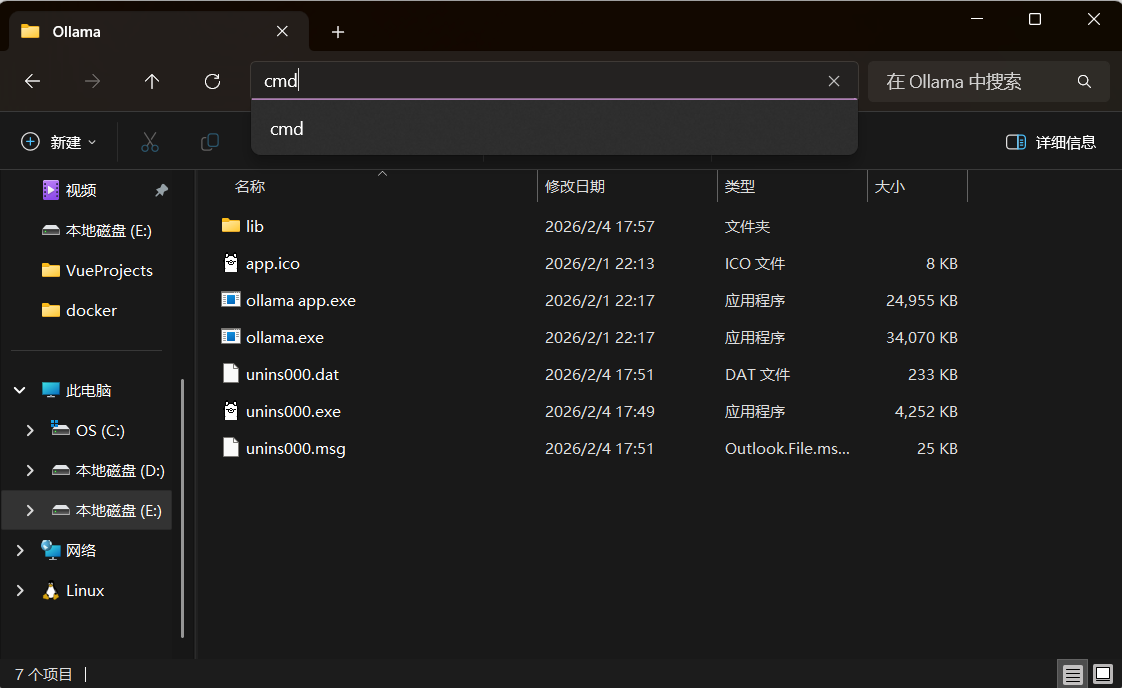Image resolution: width=1122 pixels, height=688 pixels.
Task: Go forward with the right arrow button
Action: click(92, 82)
